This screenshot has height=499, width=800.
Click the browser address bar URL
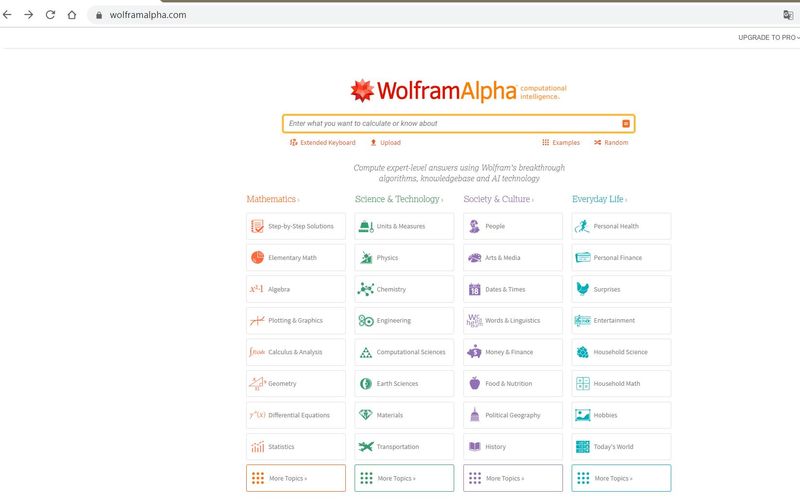tap(155, 15)
